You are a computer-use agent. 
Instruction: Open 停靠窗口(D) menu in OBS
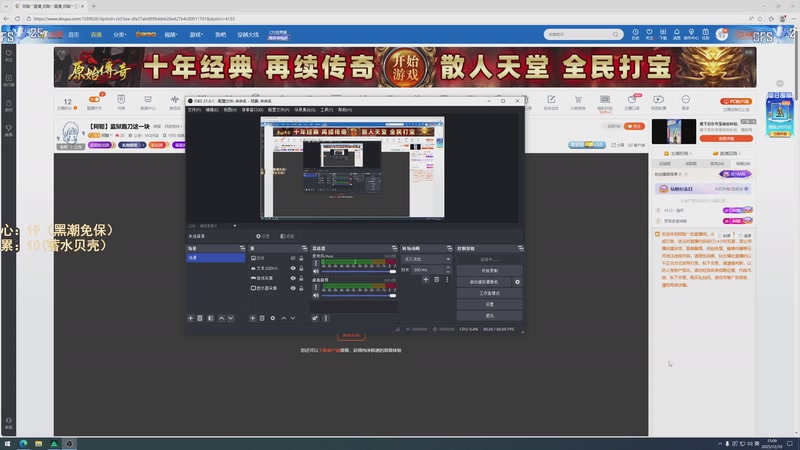[x=252, y=110]
